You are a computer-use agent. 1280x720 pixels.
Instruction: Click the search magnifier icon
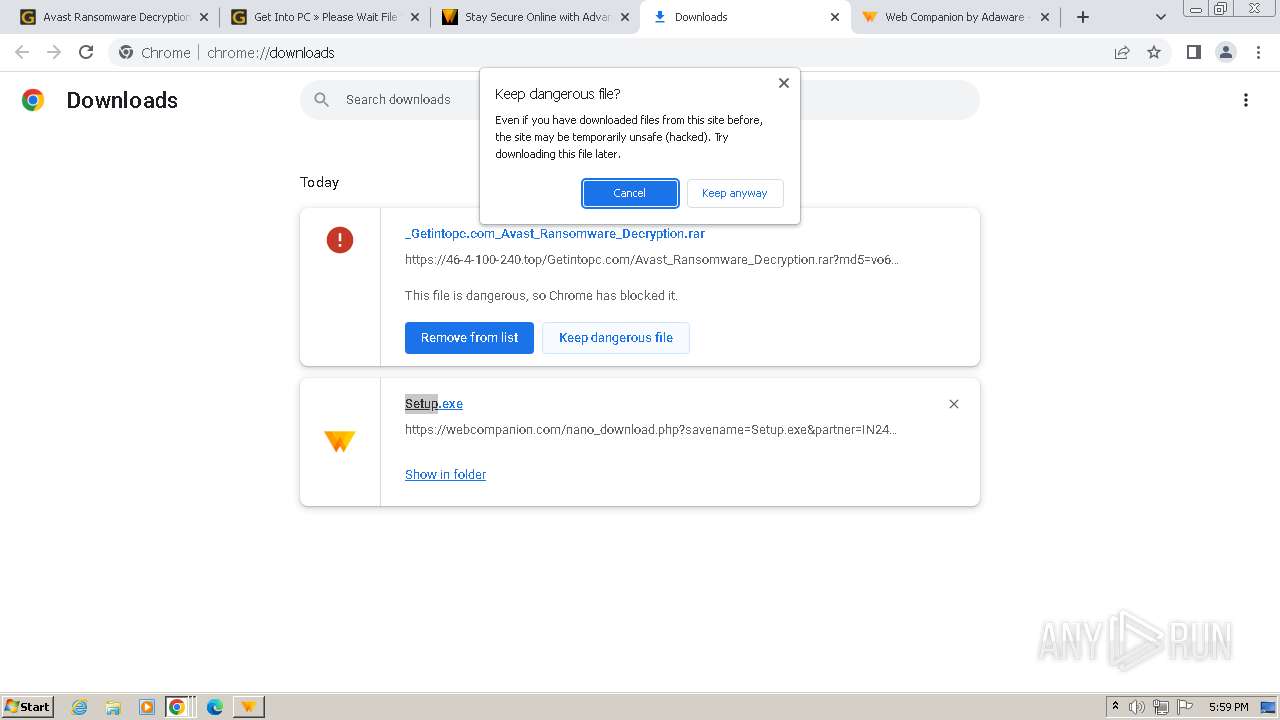coord(321,100)
